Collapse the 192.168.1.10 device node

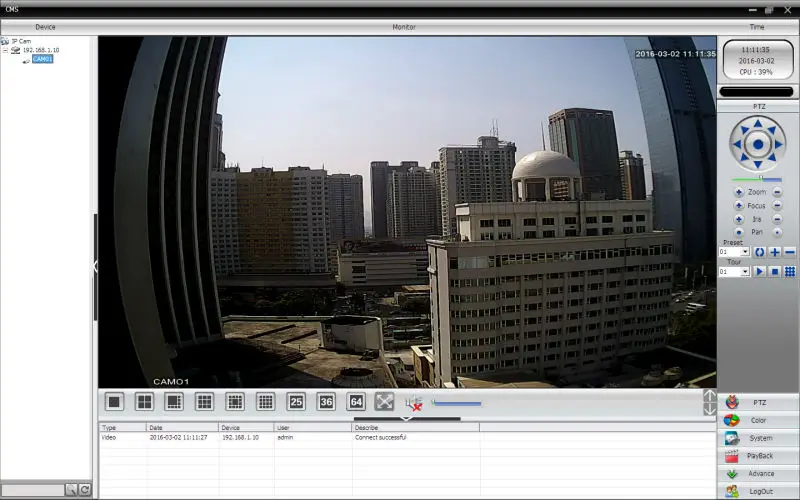click(x=5, y=50)
